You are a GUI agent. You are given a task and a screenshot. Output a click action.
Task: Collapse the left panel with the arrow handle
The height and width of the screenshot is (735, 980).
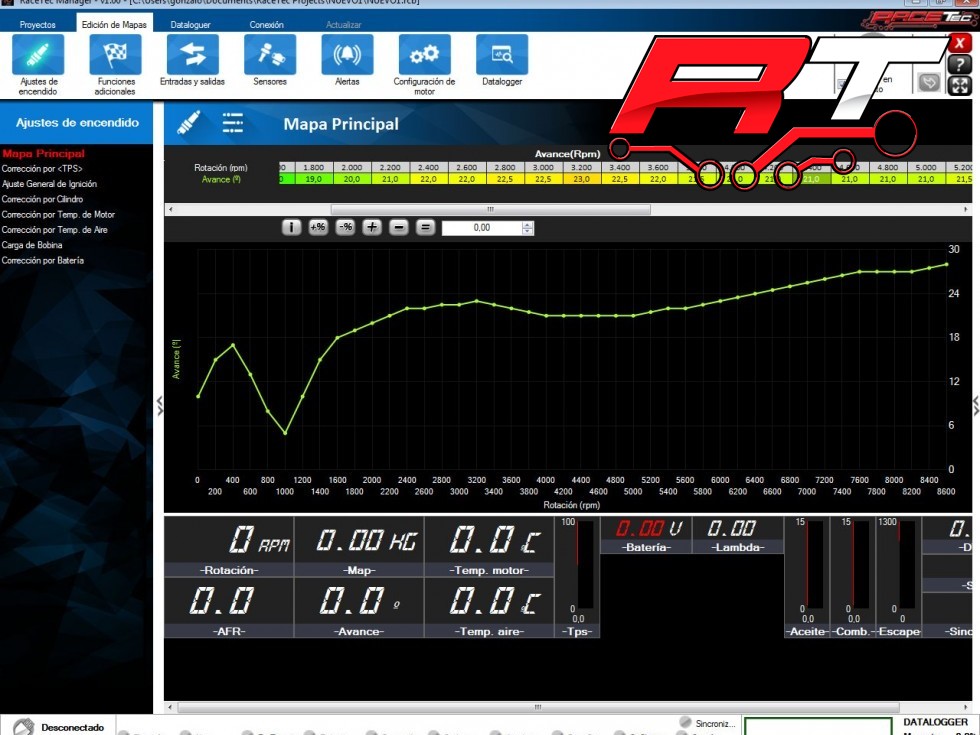point(160,406)
